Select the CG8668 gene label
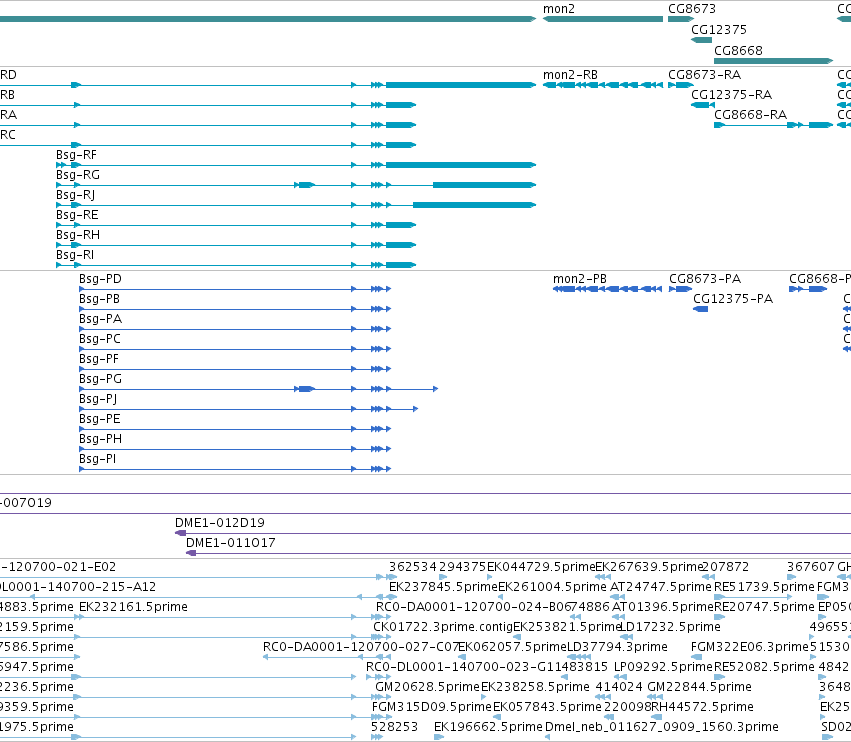Screen dimensions: 851x742 pyautogui.click(x=738, y=50)
